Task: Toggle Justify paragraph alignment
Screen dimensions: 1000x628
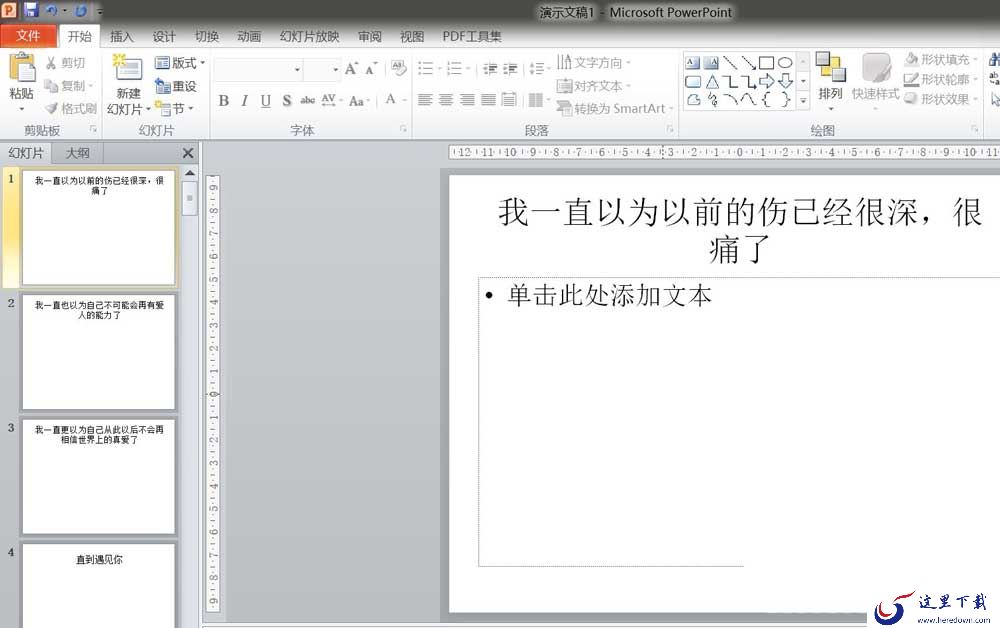Action: [488, 100]
